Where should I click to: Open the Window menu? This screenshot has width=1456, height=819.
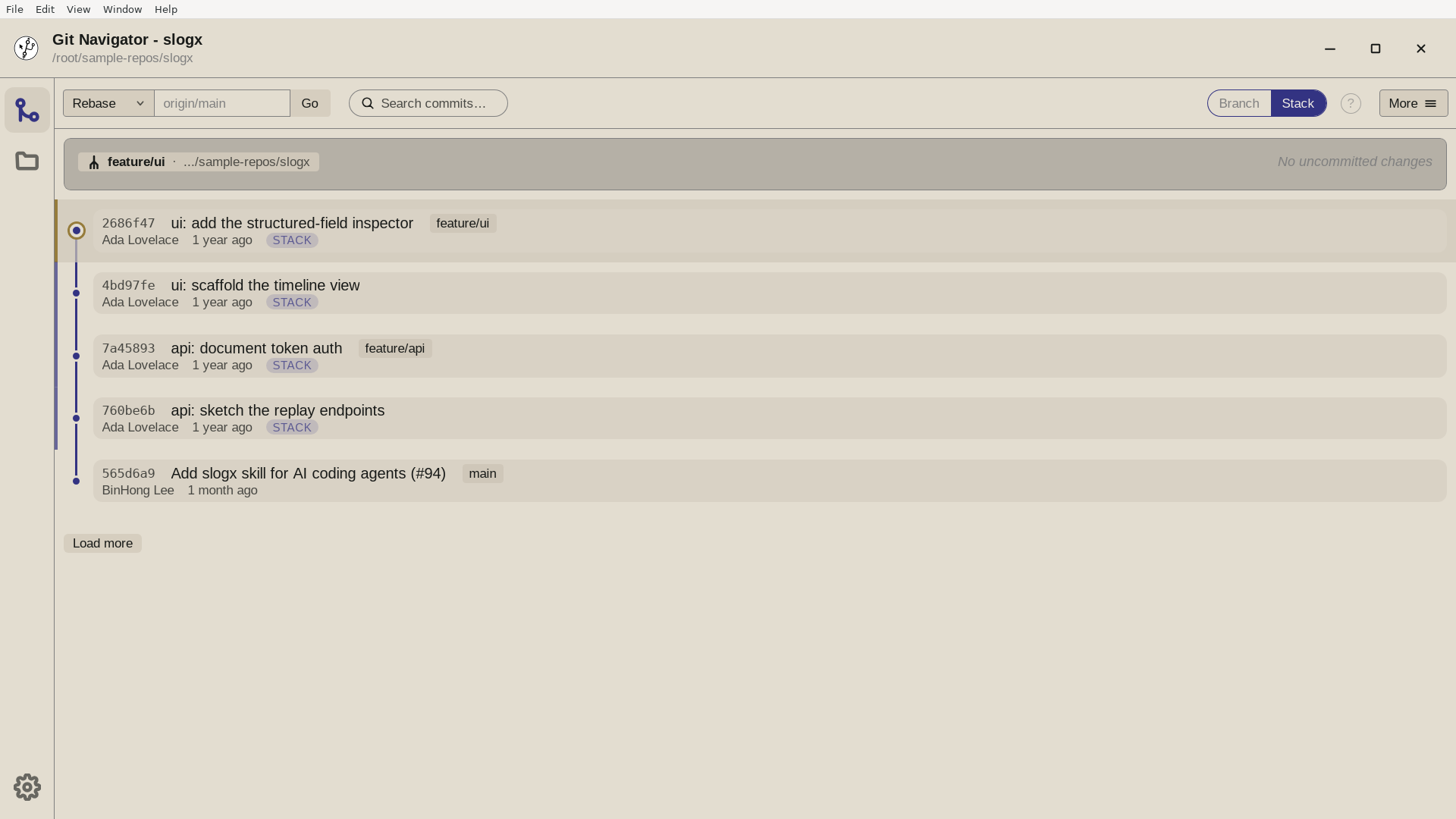[x=122, y=9]
